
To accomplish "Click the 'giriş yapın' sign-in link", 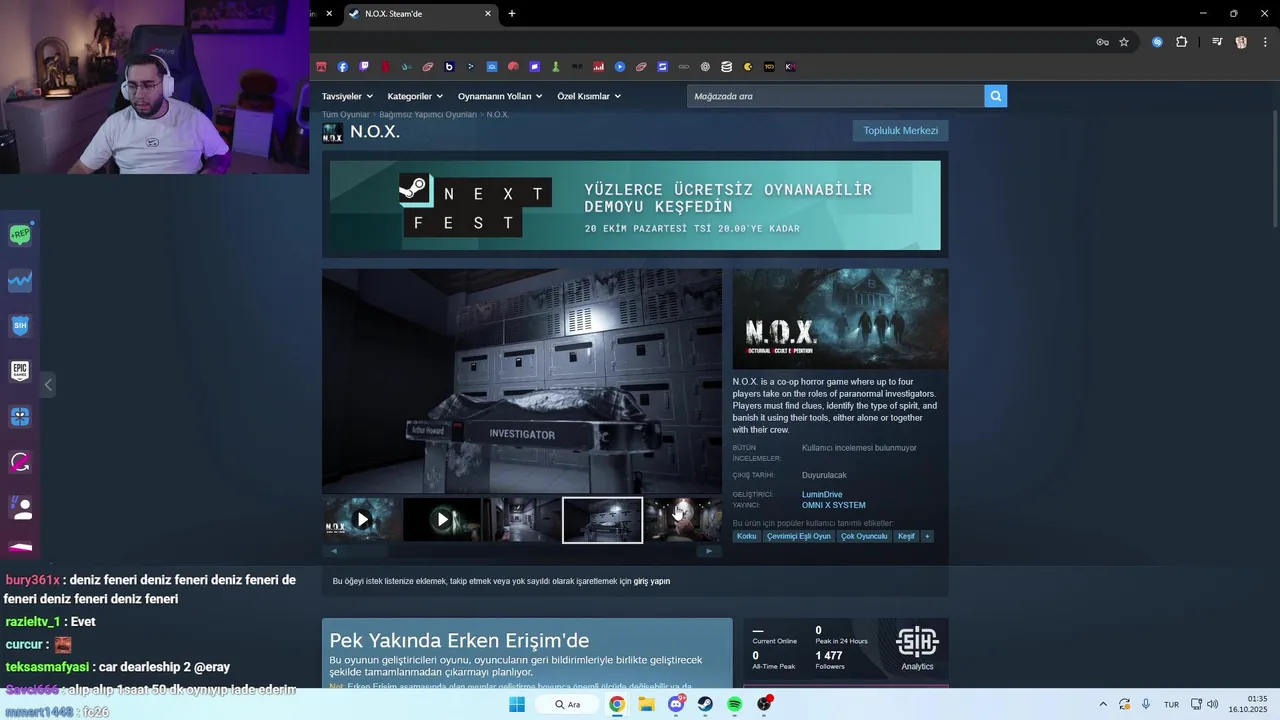I will (652, 581).
